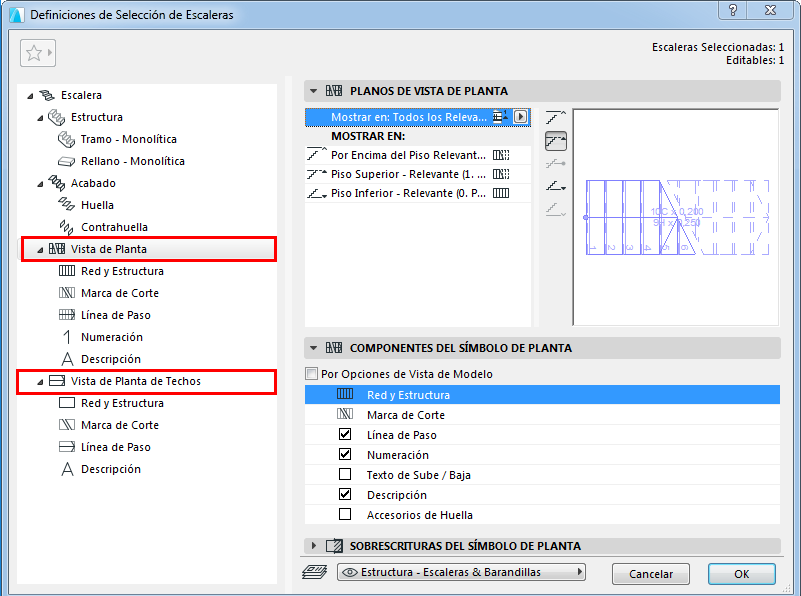The width and height of the screenshot is (801, 596).
Task: Choose the highlighted upper-story preview icon
Action: point(556,141)
